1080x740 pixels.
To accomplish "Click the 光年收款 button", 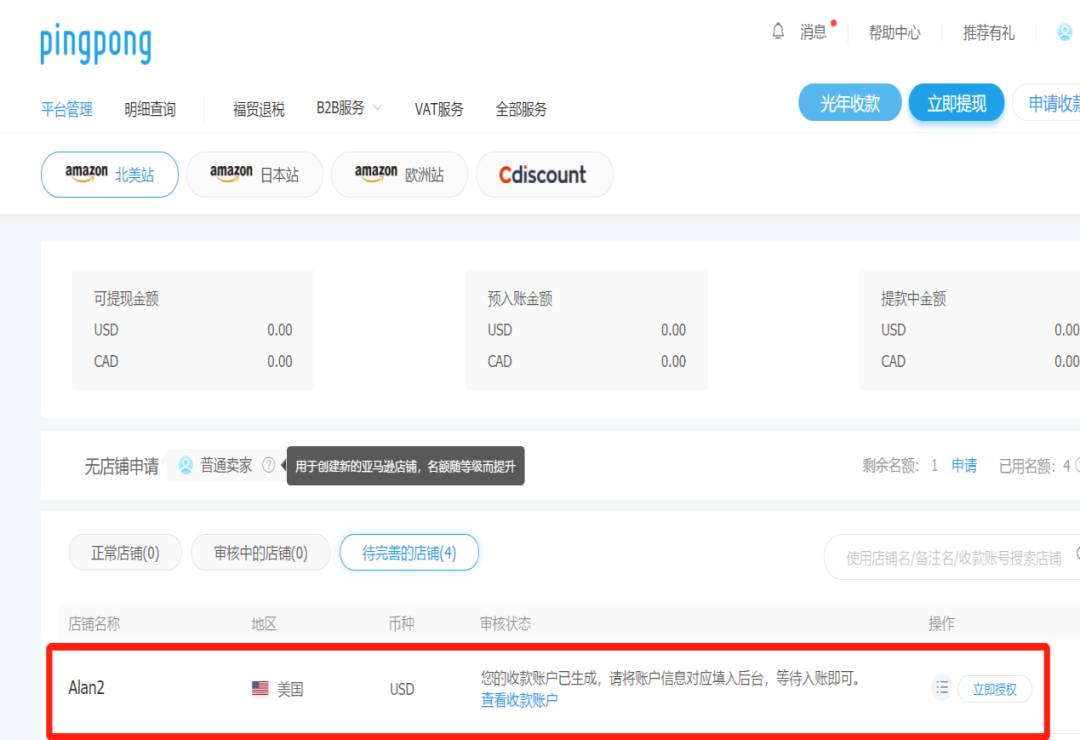I will coord(849,102).
